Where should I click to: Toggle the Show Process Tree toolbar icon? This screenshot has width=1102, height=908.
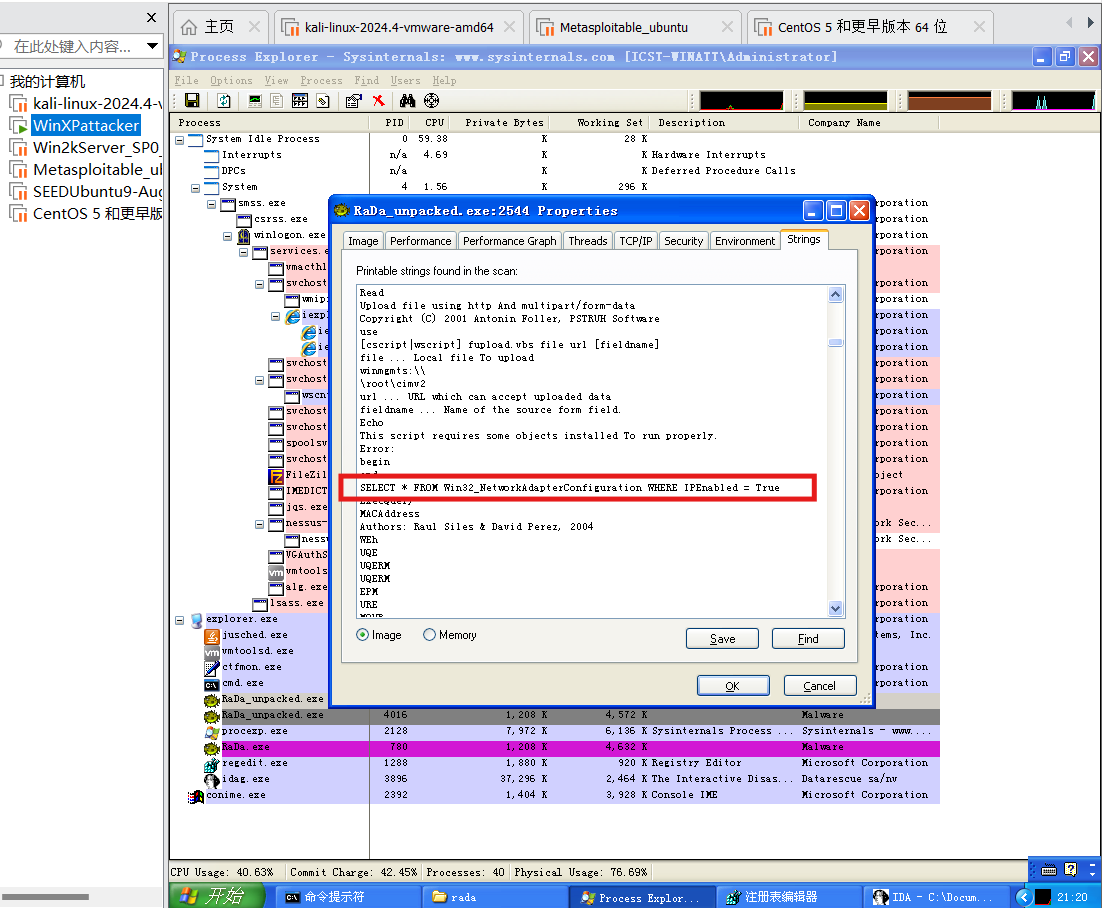[x=277, y=100]
